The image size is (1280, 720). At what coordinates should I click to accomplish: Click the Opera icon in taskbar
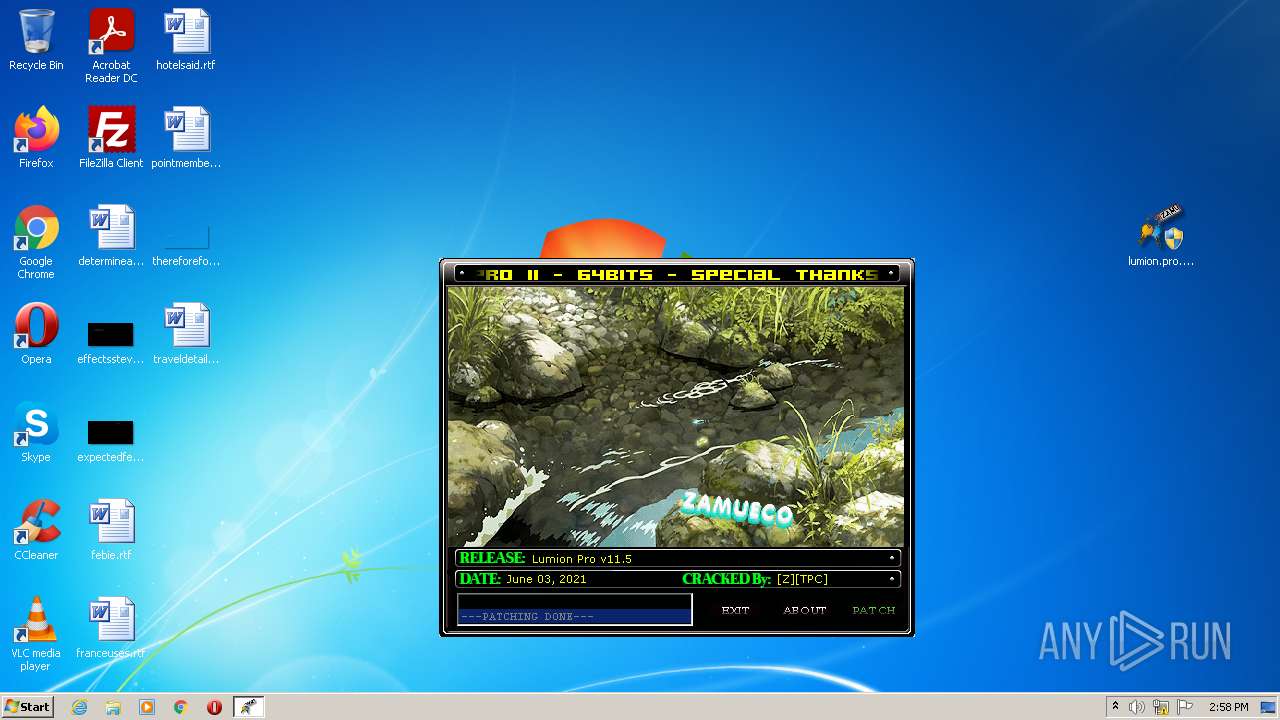click(x=214, y=707)
